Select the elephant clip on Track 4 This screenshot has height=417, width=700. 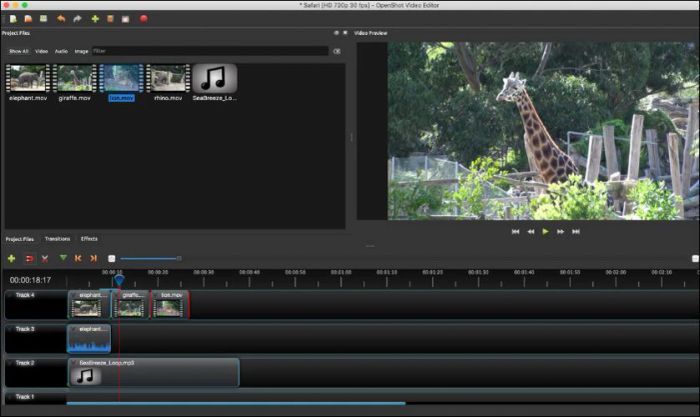88,304
